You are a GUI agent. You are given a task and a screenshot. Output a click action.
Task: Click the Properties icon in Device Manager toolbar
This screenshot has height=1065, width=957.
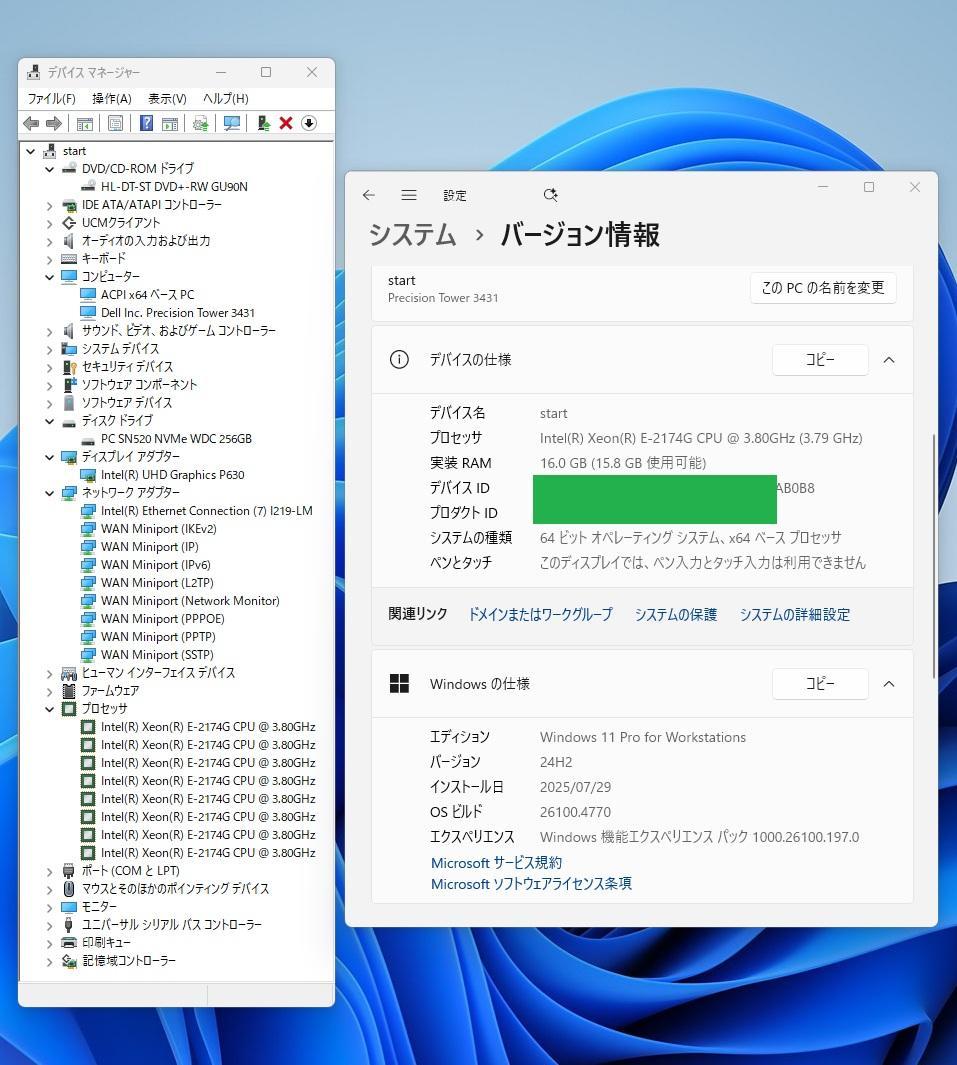[113, 122]
